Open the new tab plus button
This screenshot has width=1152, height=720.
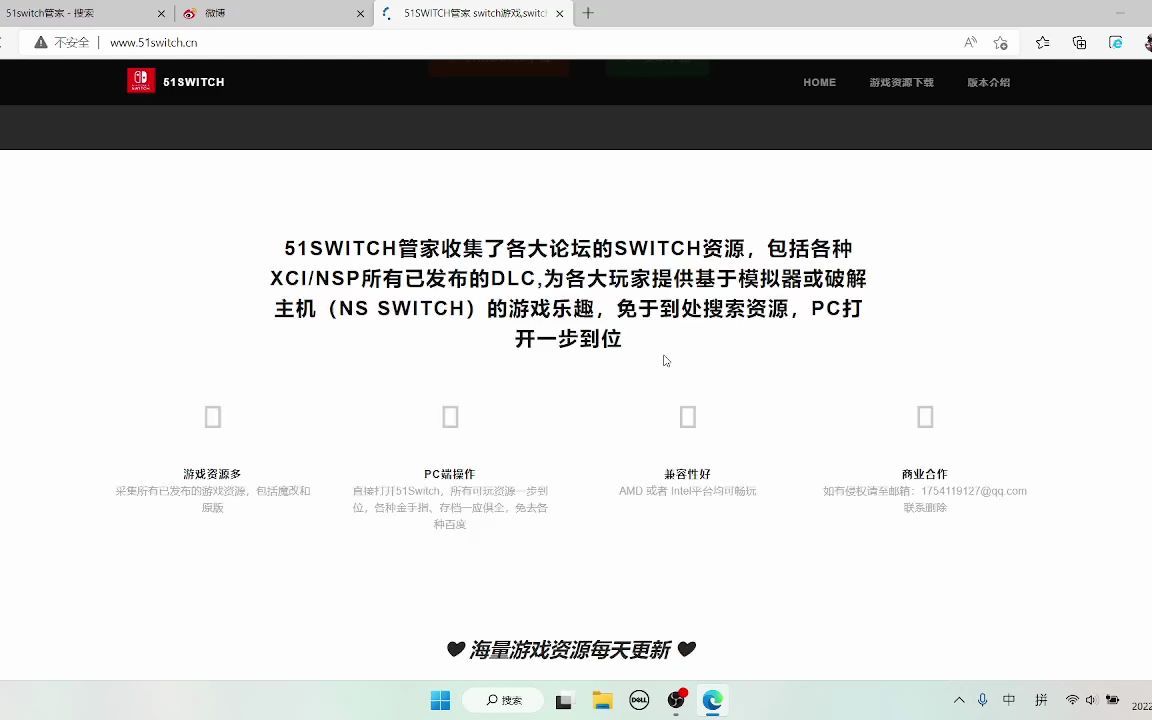pos(586,13)
